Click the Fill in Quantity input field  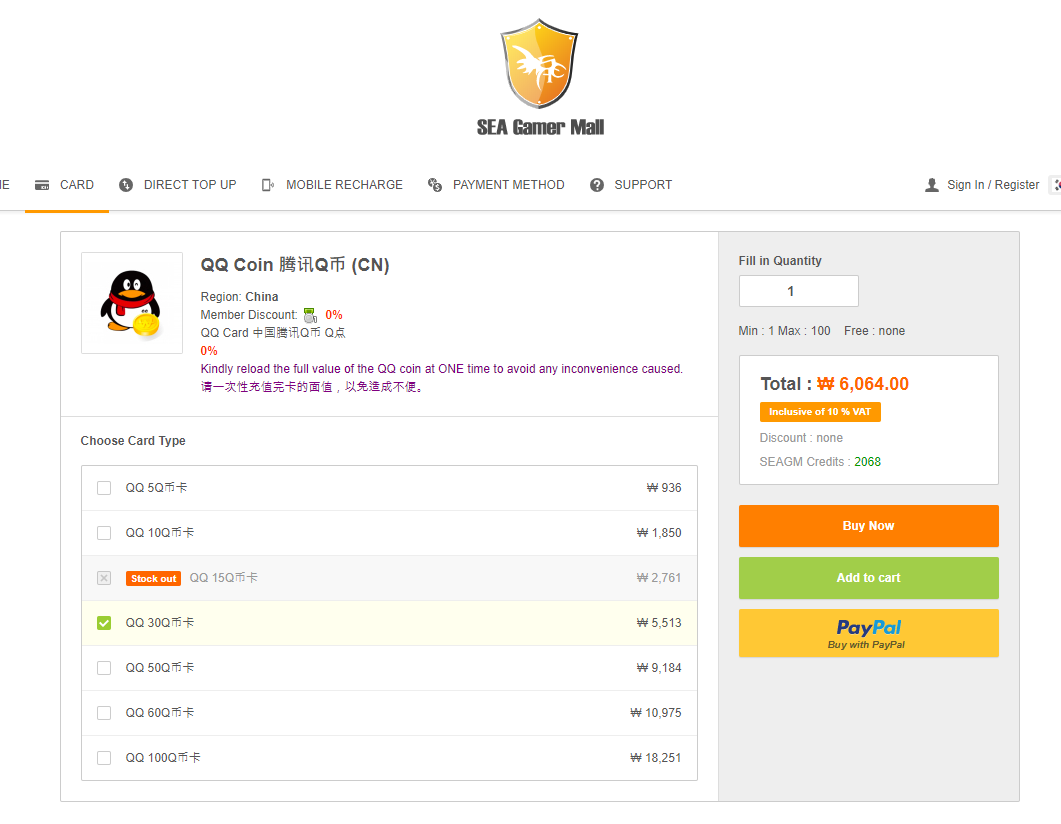pyautogui.click(x=798, y=292)
